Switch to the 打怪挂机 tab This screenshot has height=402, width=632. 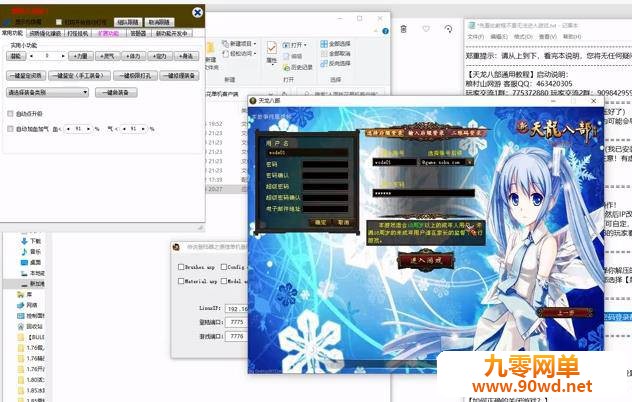click(x=77, y=33)
